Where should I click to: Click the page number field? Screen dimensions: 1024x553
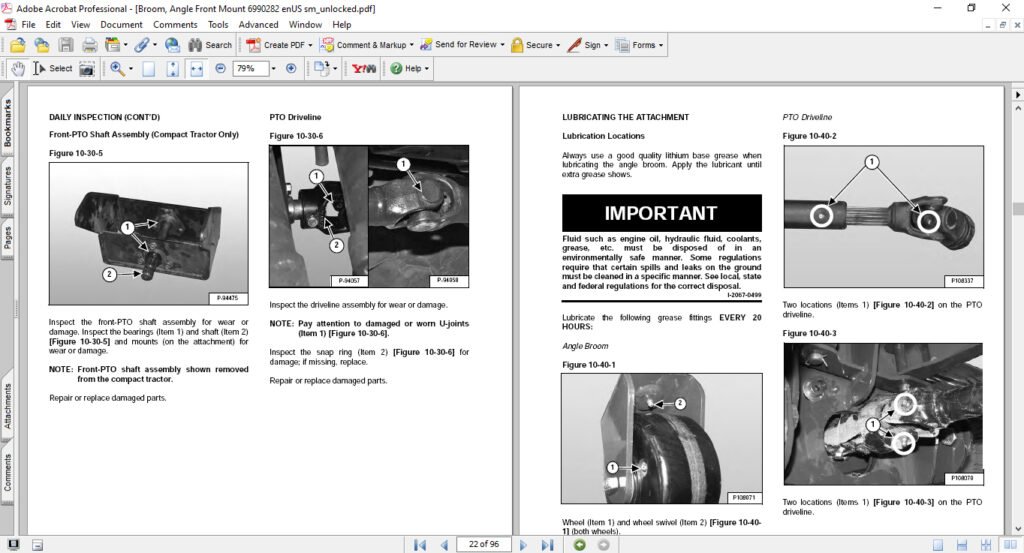pyautogui.click(x=485, y=545)
